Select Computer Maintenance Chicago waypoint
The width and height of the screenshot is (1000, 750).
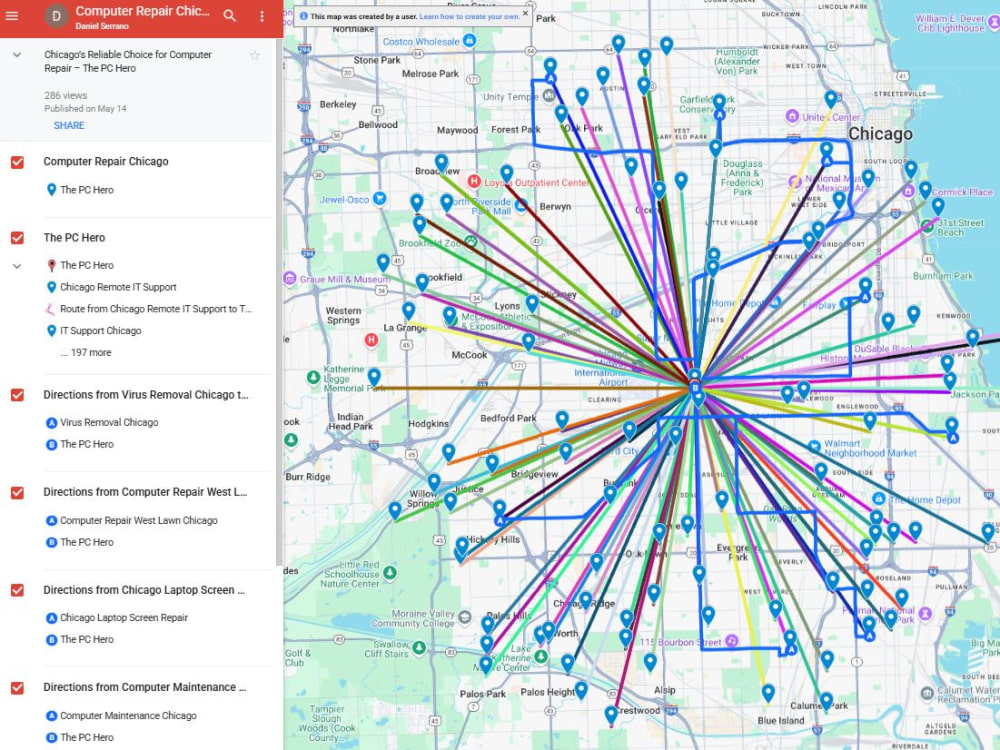[x=128, y=716]
